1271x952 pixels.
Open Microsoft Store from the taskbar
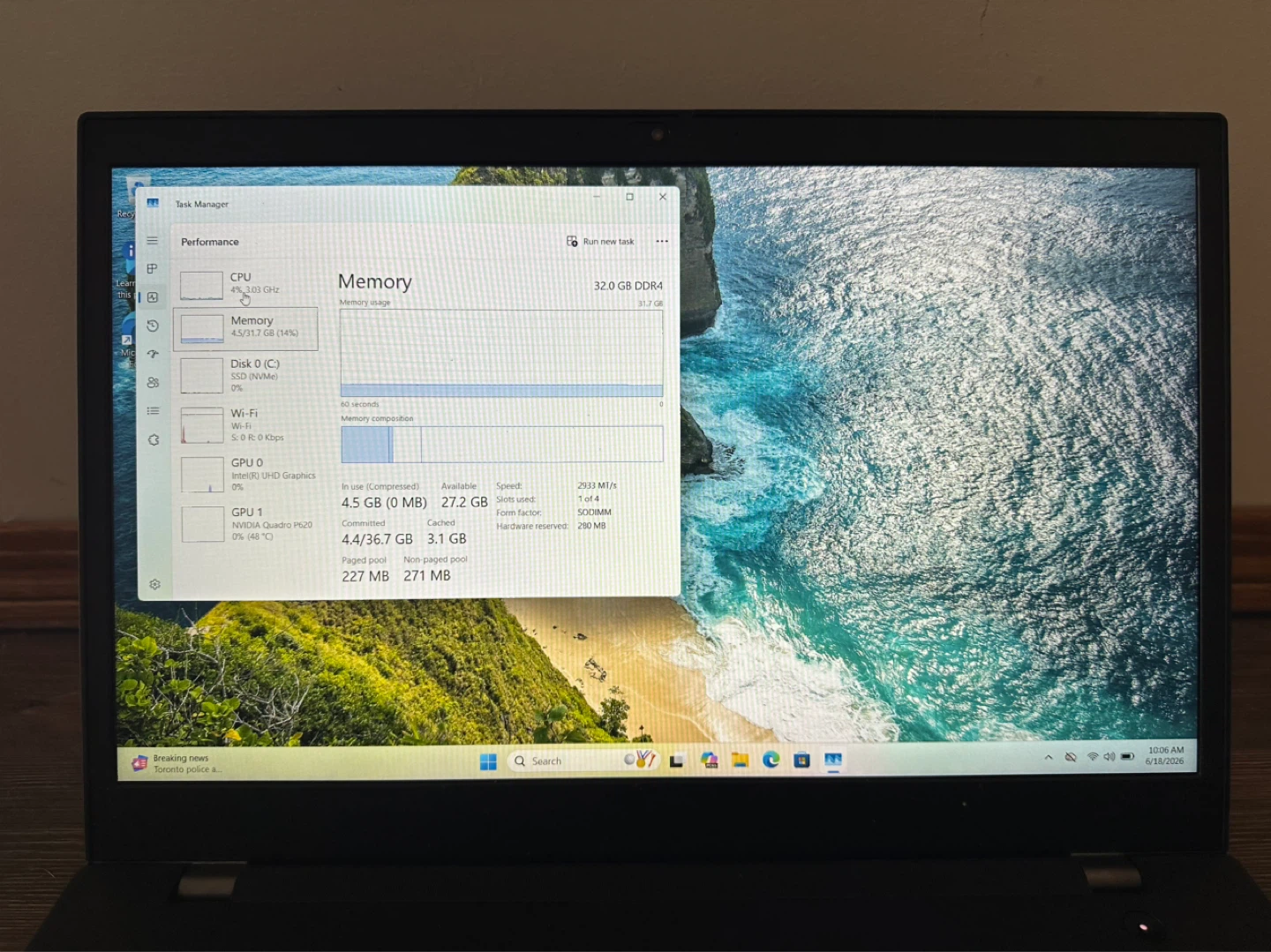(x=801, y=760)
